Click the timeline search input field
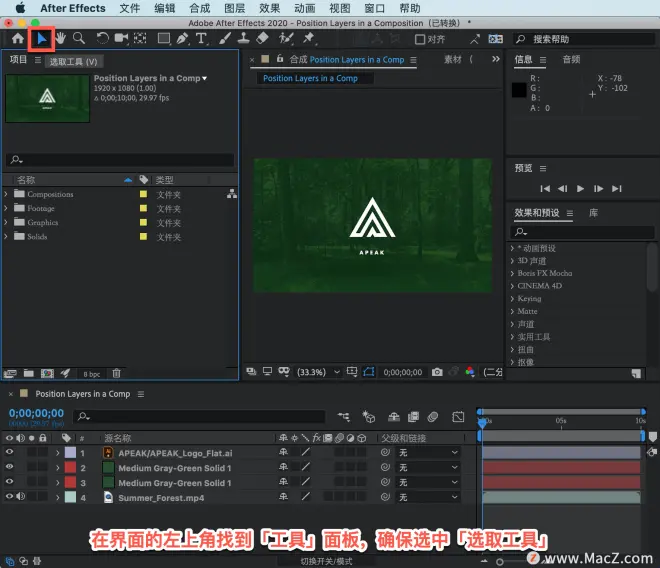The image size is (660, 568). point(200,416)
